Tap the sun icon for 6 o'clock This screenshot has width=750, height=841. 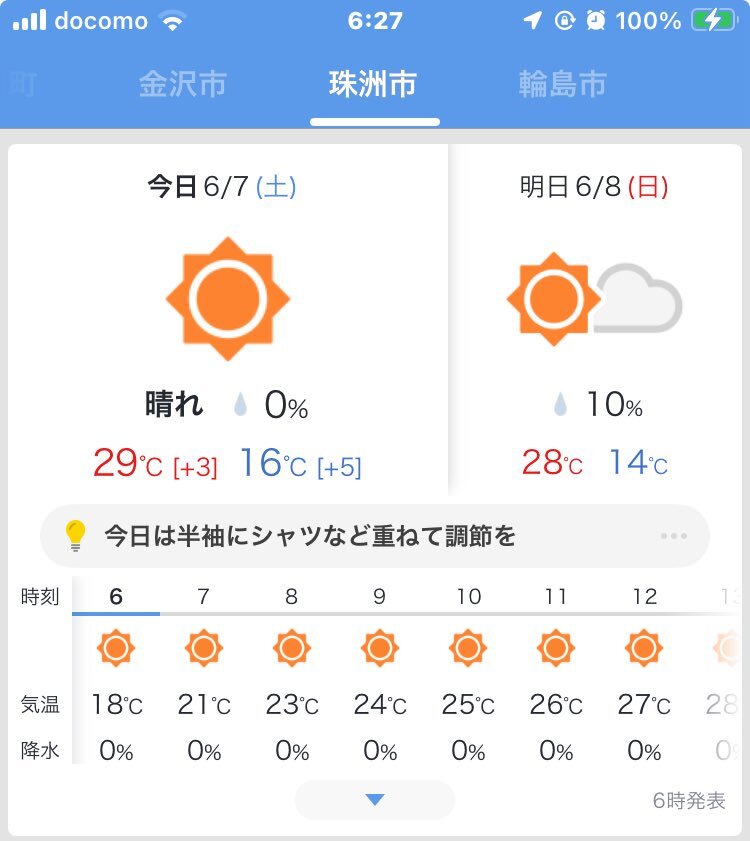(x=116, y=648)
